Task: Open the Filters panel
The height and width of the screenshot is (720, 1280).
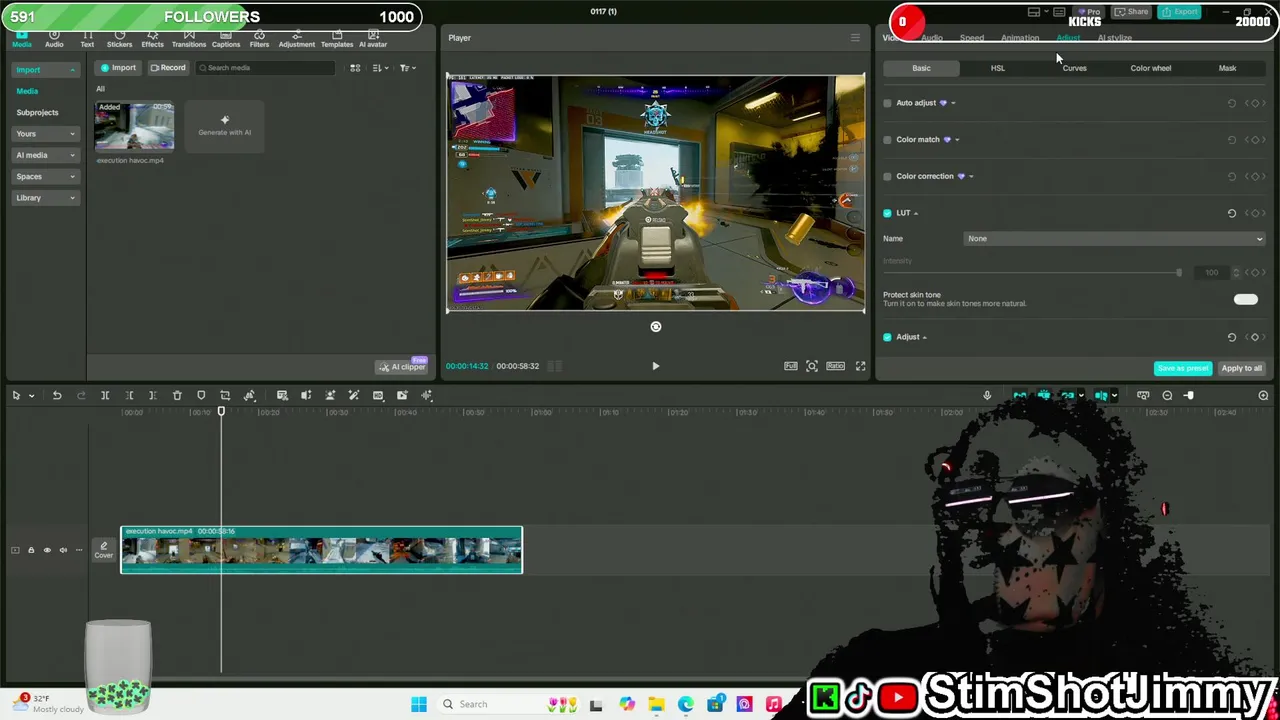Action: tap(259, 40)
